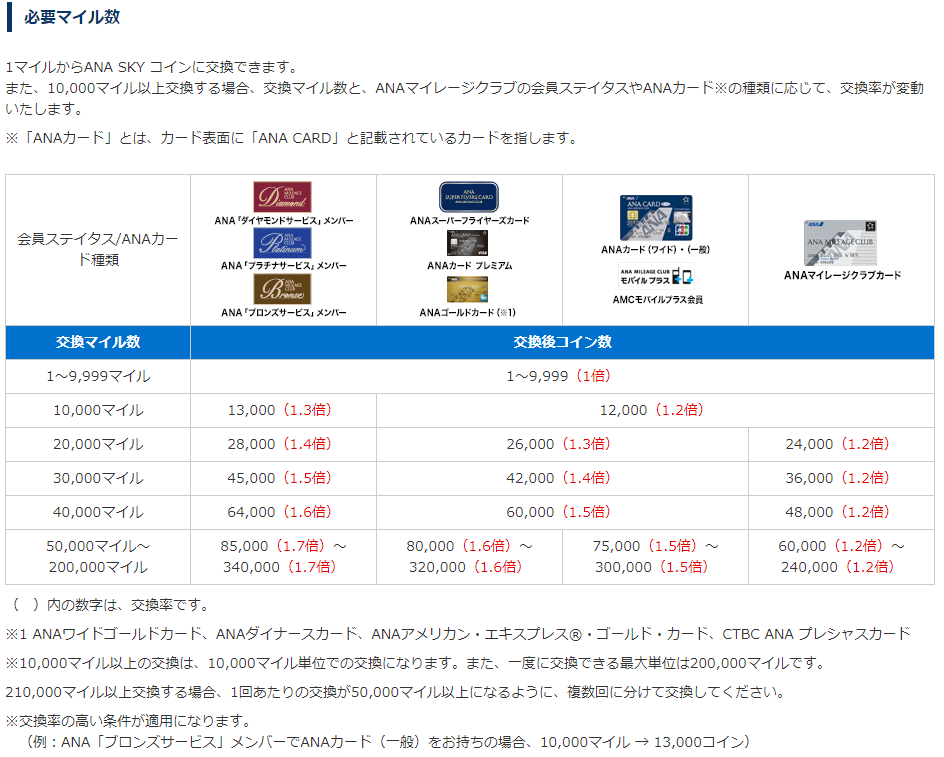Click the ANAマイレージクラブカード label

click(842, 275)
